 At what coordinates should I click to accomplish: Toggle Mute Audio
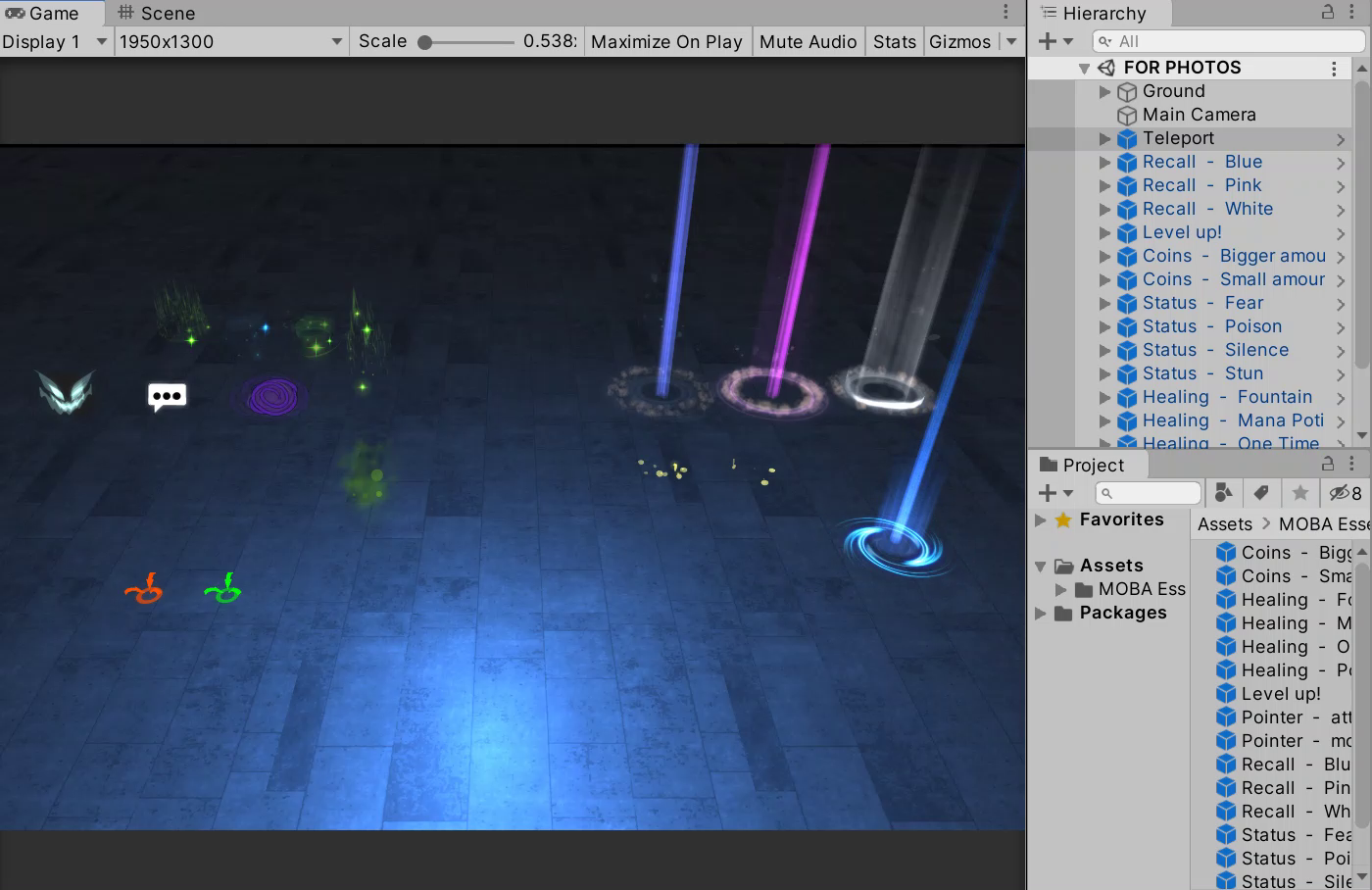coord(808,41)
